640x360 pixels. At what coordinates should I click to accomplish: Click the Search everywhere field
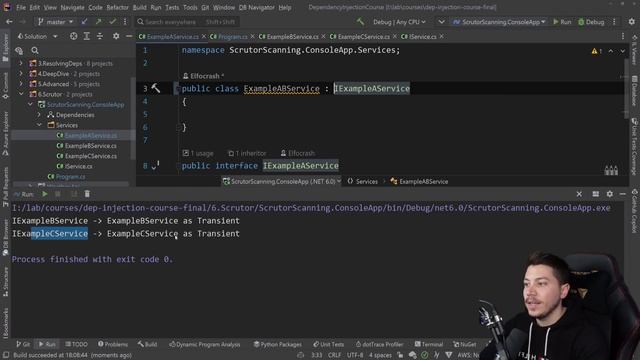click(x=187, y=22)
